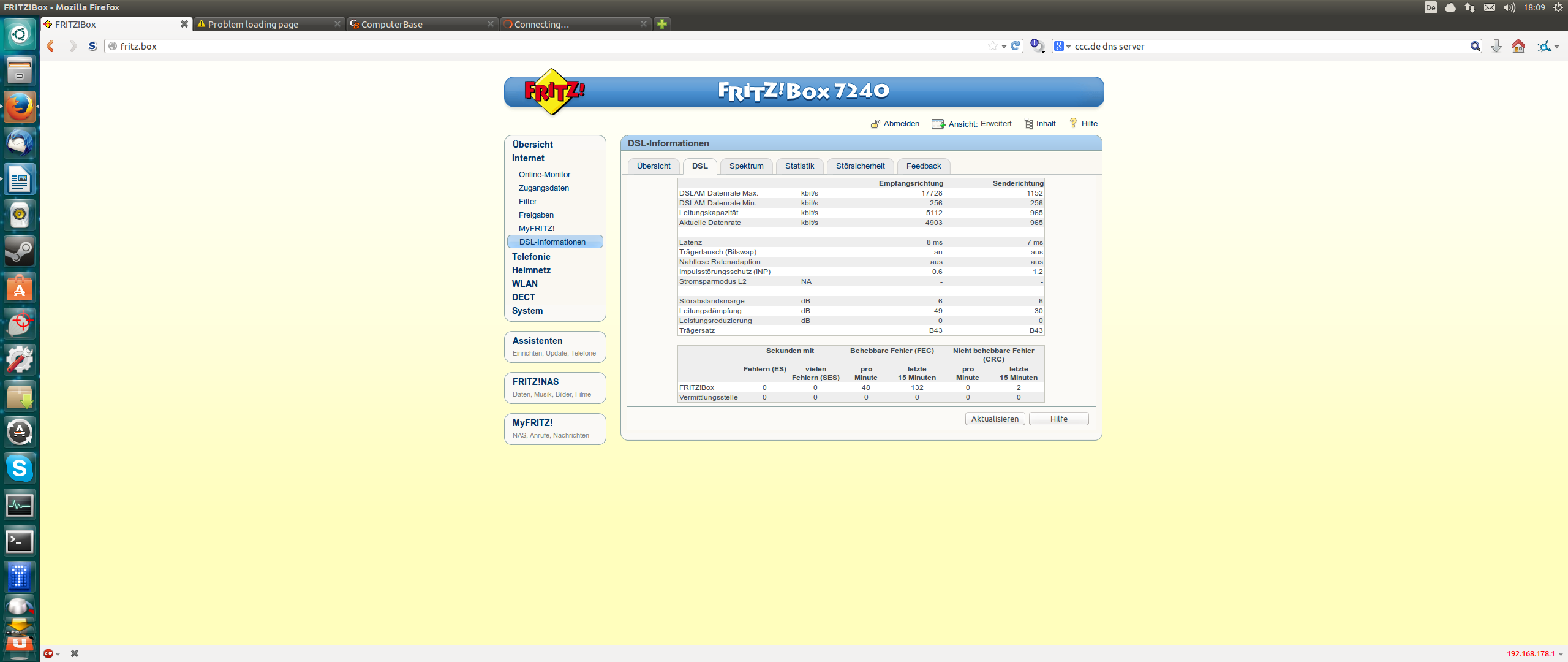Open the IP address dropdown in status bar
This screenshot has width=1568, height=662.
(1561, 654)
